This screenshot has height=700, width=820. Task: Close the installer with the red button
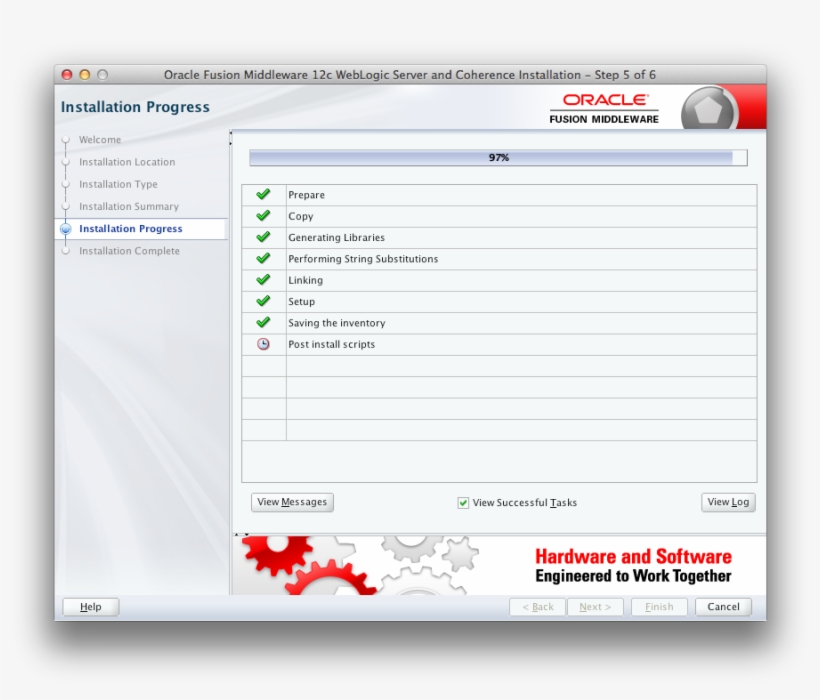point(67,75)
